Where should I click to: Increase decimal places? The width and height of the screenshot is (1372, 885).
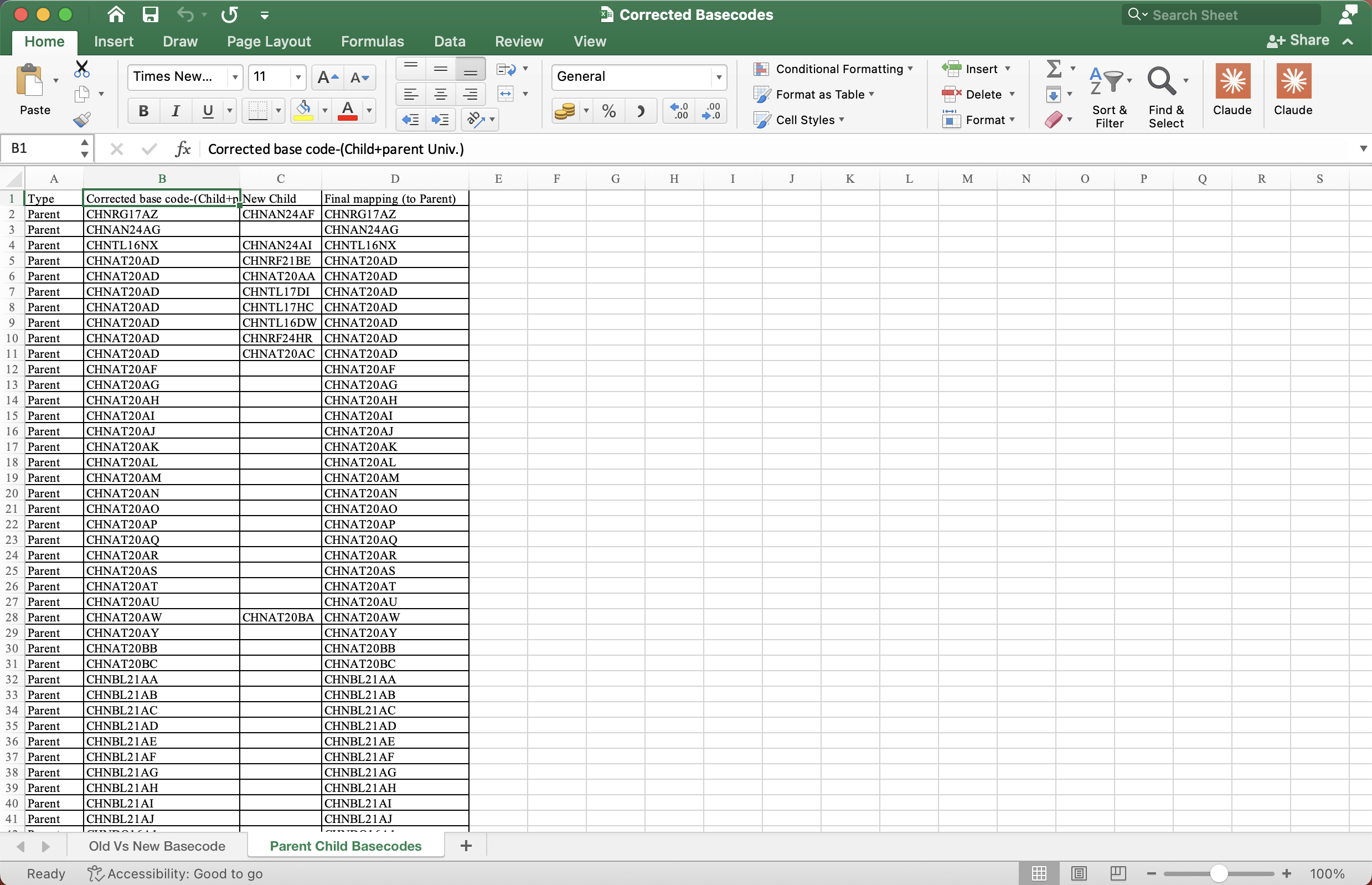tap(679, 110)
